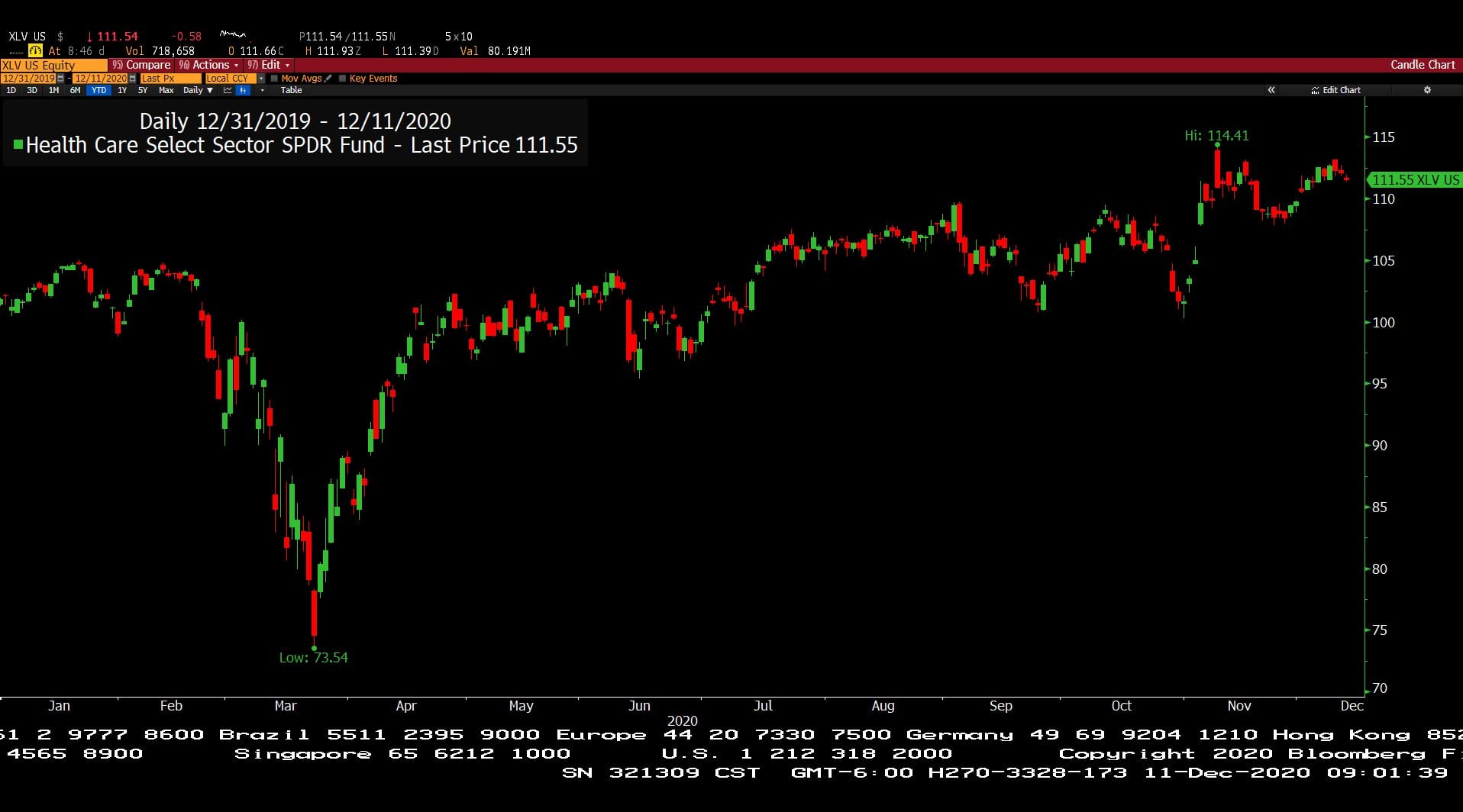
Task: Click the Mar label on the time axis
Action: (285, 706)
